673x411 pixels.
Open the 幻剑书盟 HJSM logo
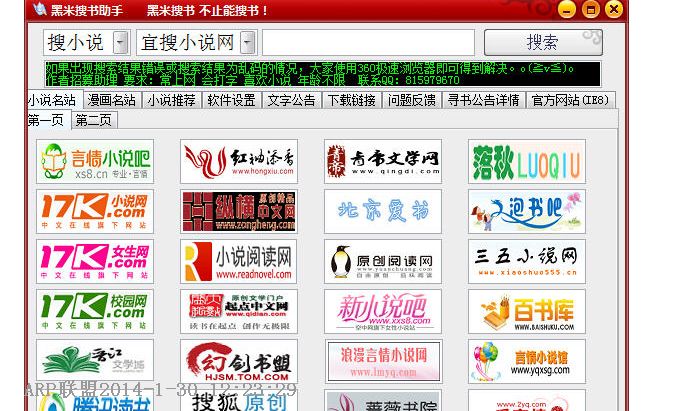coord(239,361)
